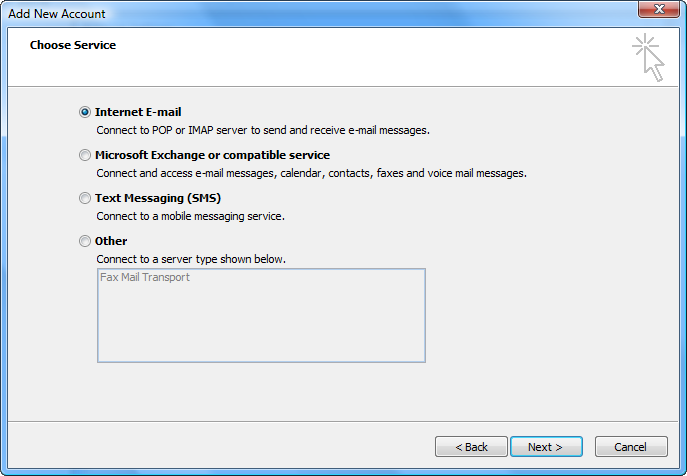Select Fax Mail Transport in the list
This screenshot has height=476, width=687.
coord(145,278)
